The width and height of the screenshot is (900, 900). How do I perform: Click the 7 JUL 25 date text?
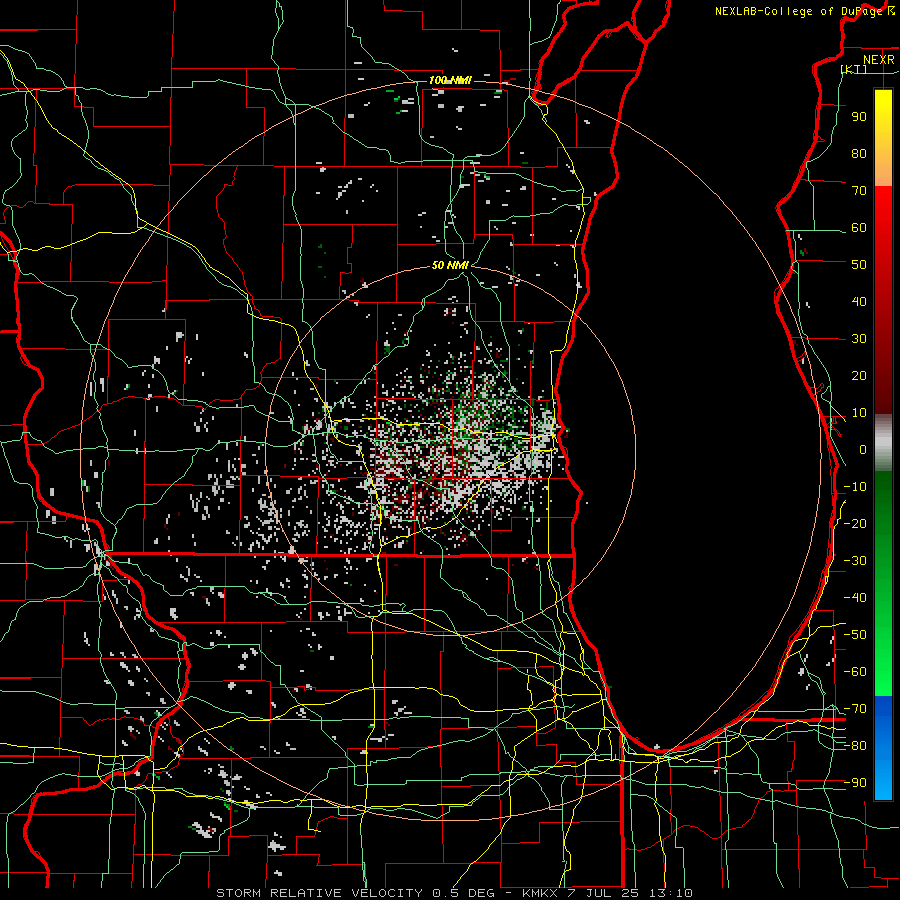(x=602, y=893)
